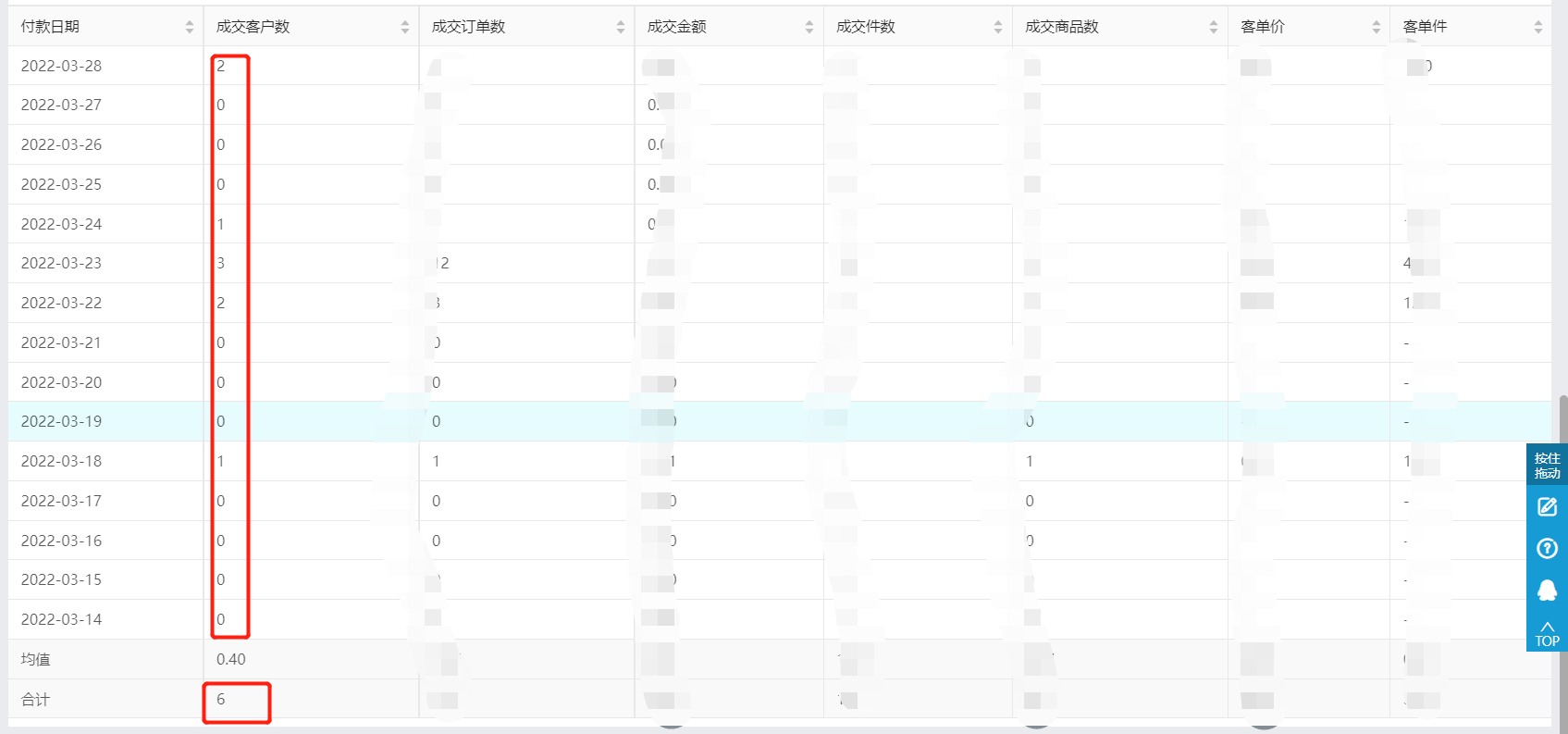This screenshot has width=1568, height=734.
Task: Jump back to TOP of page
Action: (1547, 634)
